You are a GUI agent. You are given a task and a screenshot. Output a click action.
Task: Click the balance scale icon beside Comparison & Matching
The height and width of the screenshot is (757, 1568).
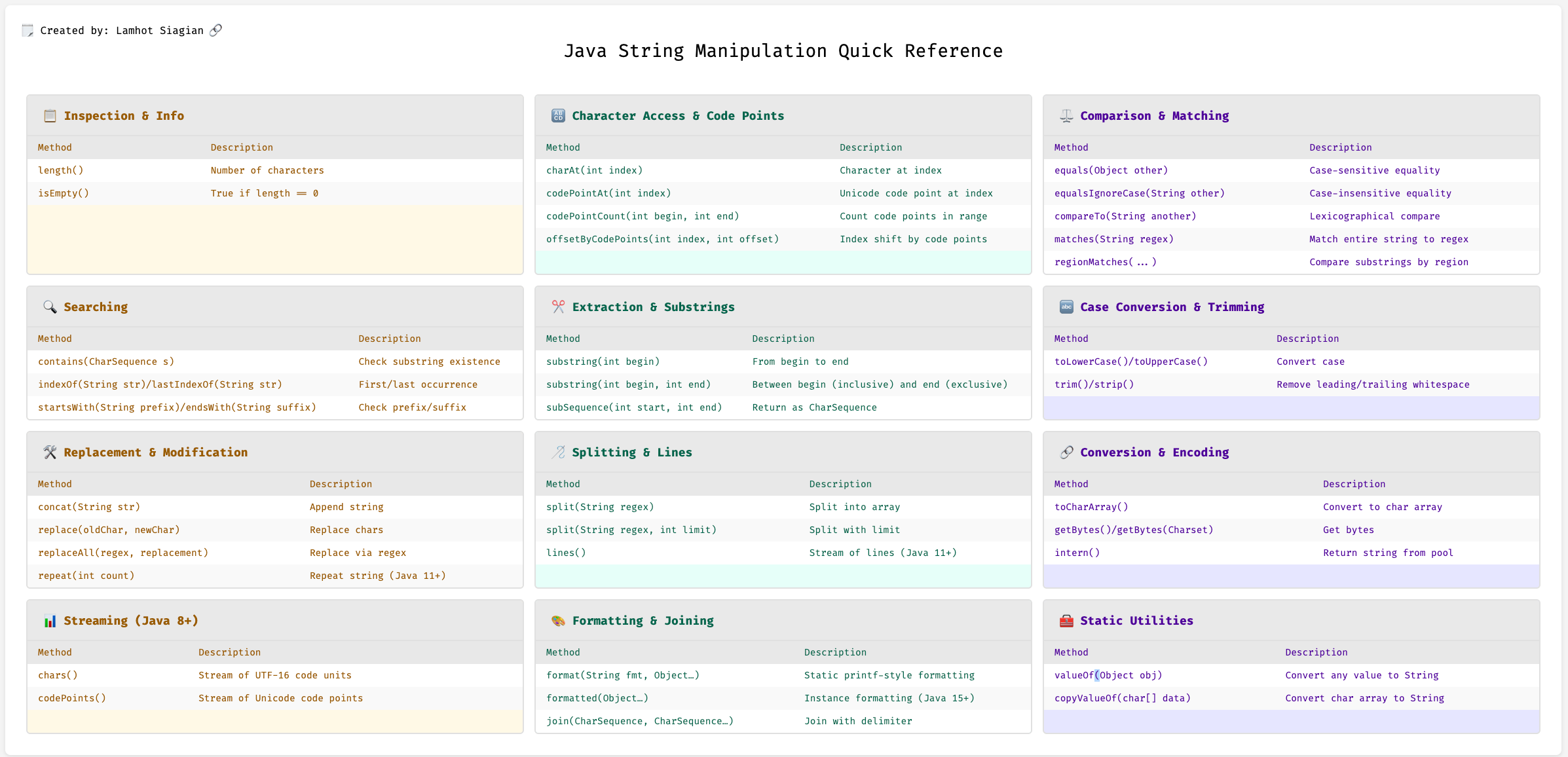coord(1066,116)
